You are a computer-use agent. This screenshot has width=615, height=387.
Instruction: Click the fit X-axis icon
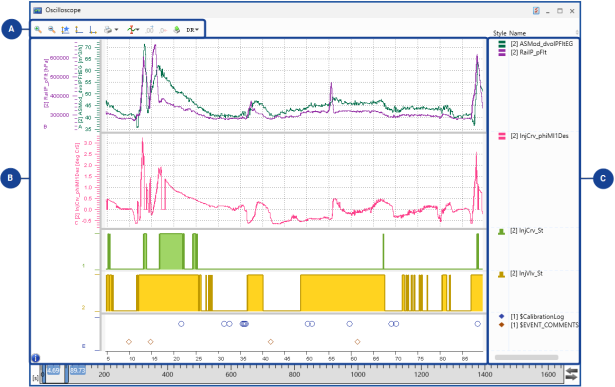coord(93,30)
